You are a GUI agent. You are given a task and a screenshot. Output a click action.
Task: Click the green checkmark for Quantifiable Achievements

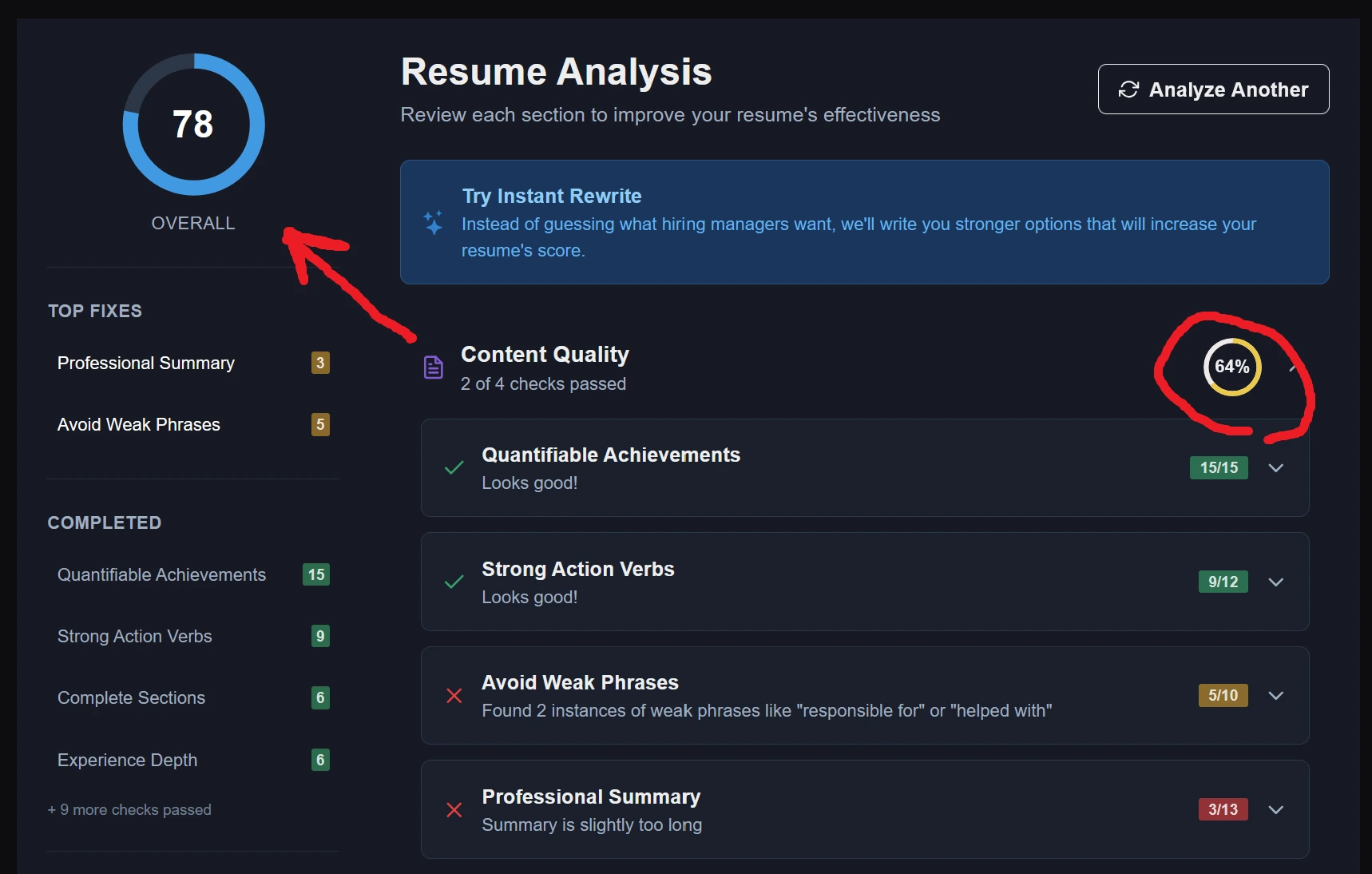tap(454, 468)
